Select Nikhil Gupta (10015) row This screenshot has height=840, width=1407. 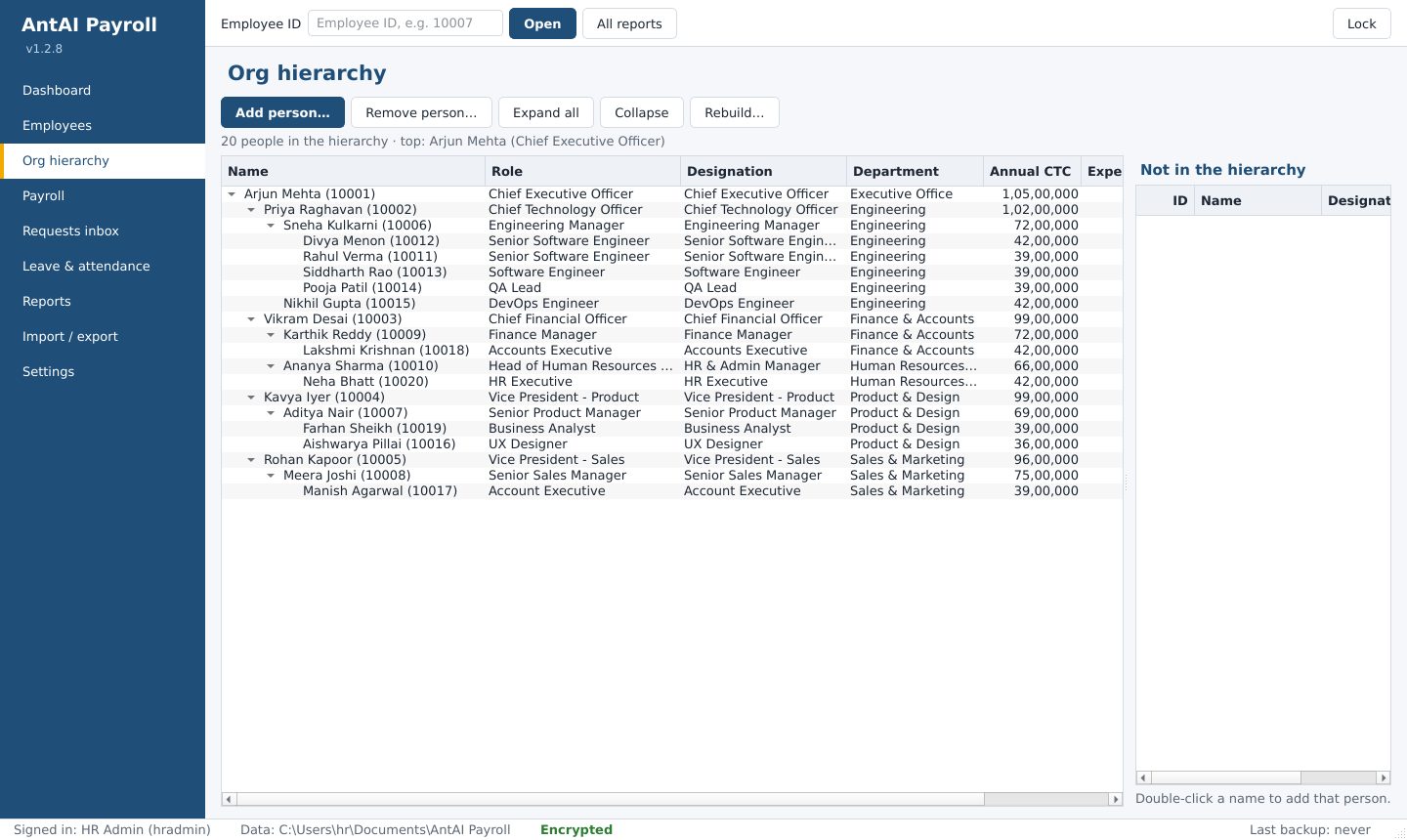(672, 304)
